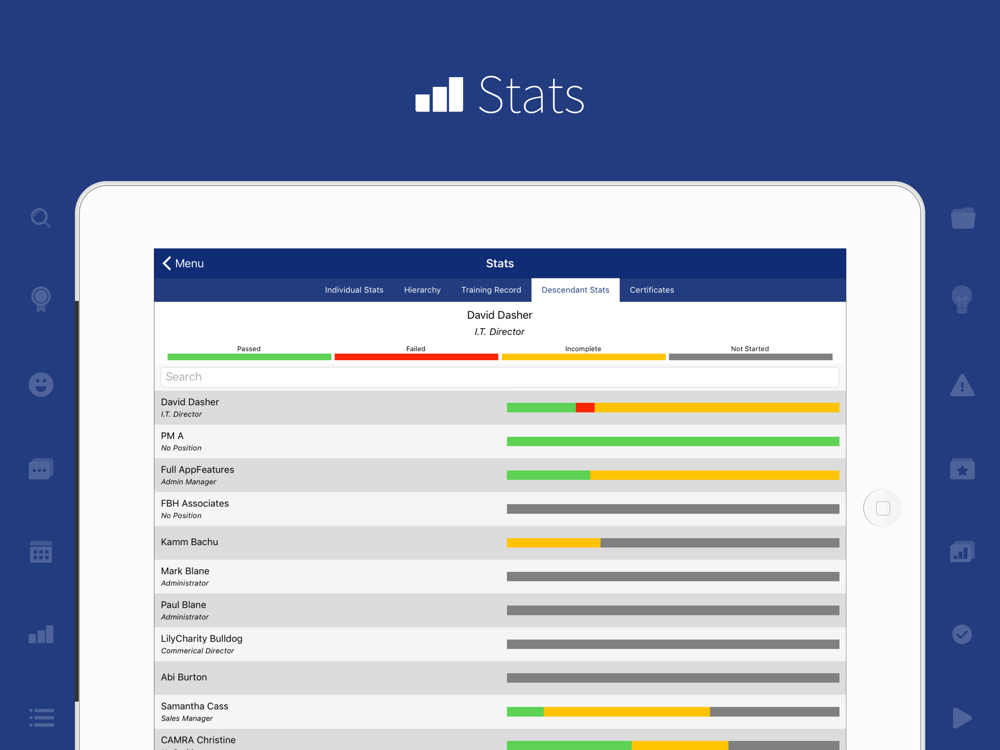The width and height of the screenshot is (1000, 750).
Task: Click the red Failed legend bar
Action: tap(416, 357)
